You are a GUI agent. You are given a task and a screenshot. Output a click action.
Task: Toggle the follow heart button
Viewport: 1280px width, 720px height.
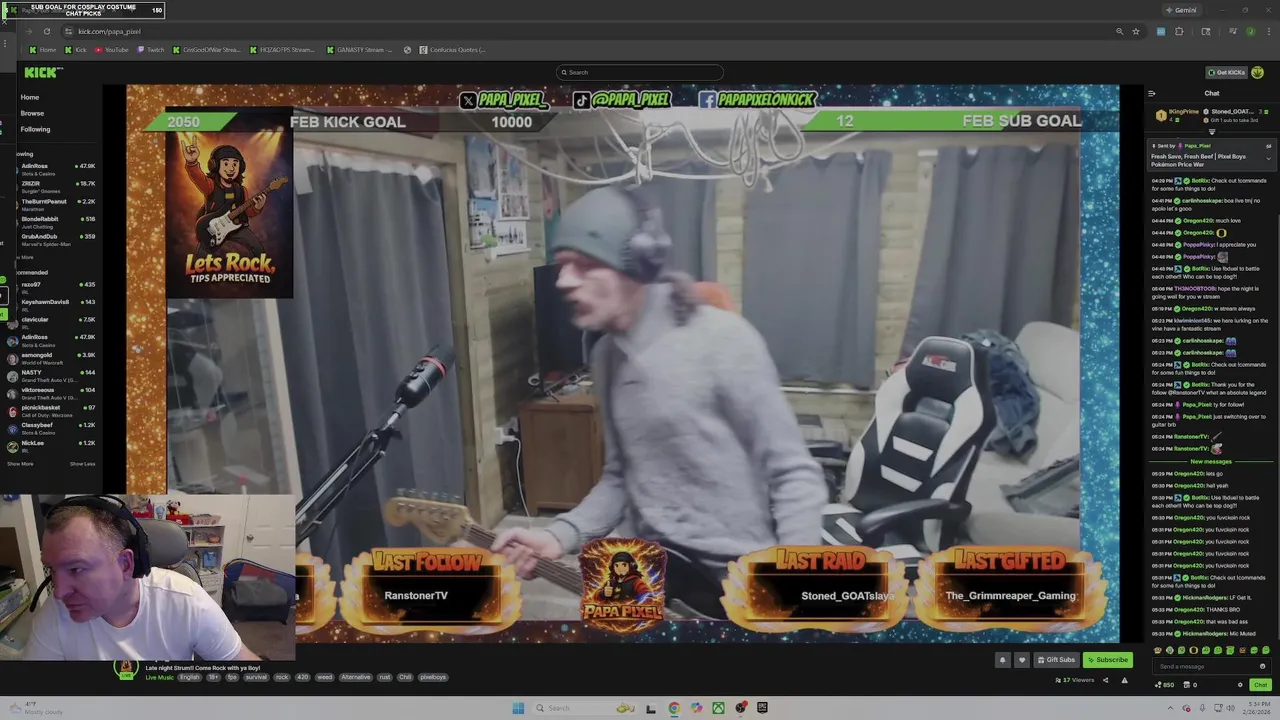pyautogui.click(x=1021, y=660)
